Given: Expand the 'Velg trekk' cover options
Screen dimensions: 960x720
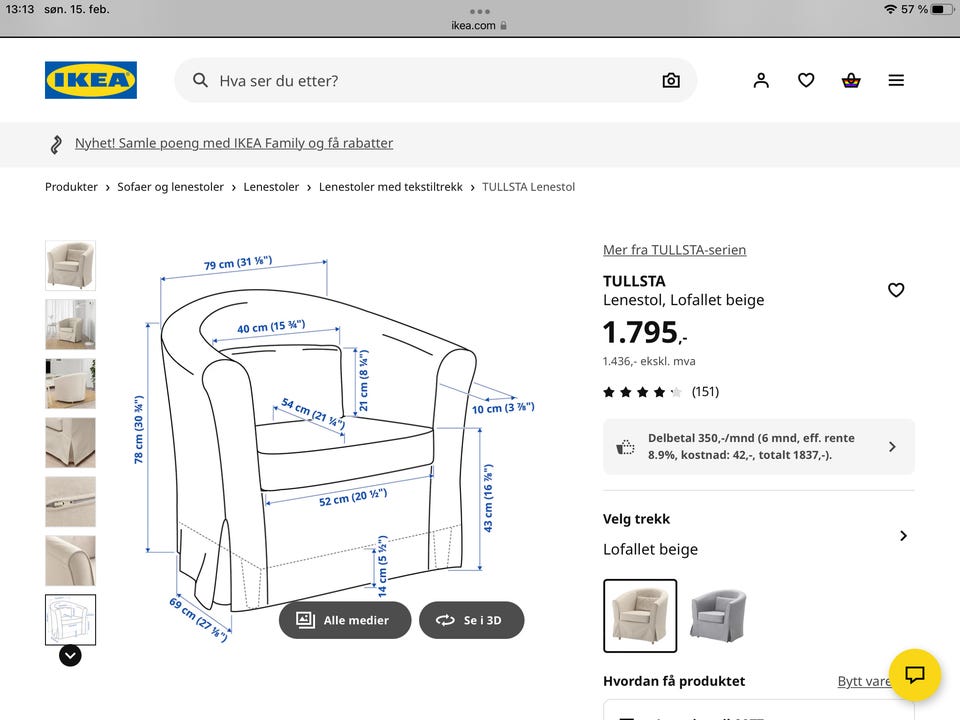Looking at the screenshot, I should pos(759,534).
